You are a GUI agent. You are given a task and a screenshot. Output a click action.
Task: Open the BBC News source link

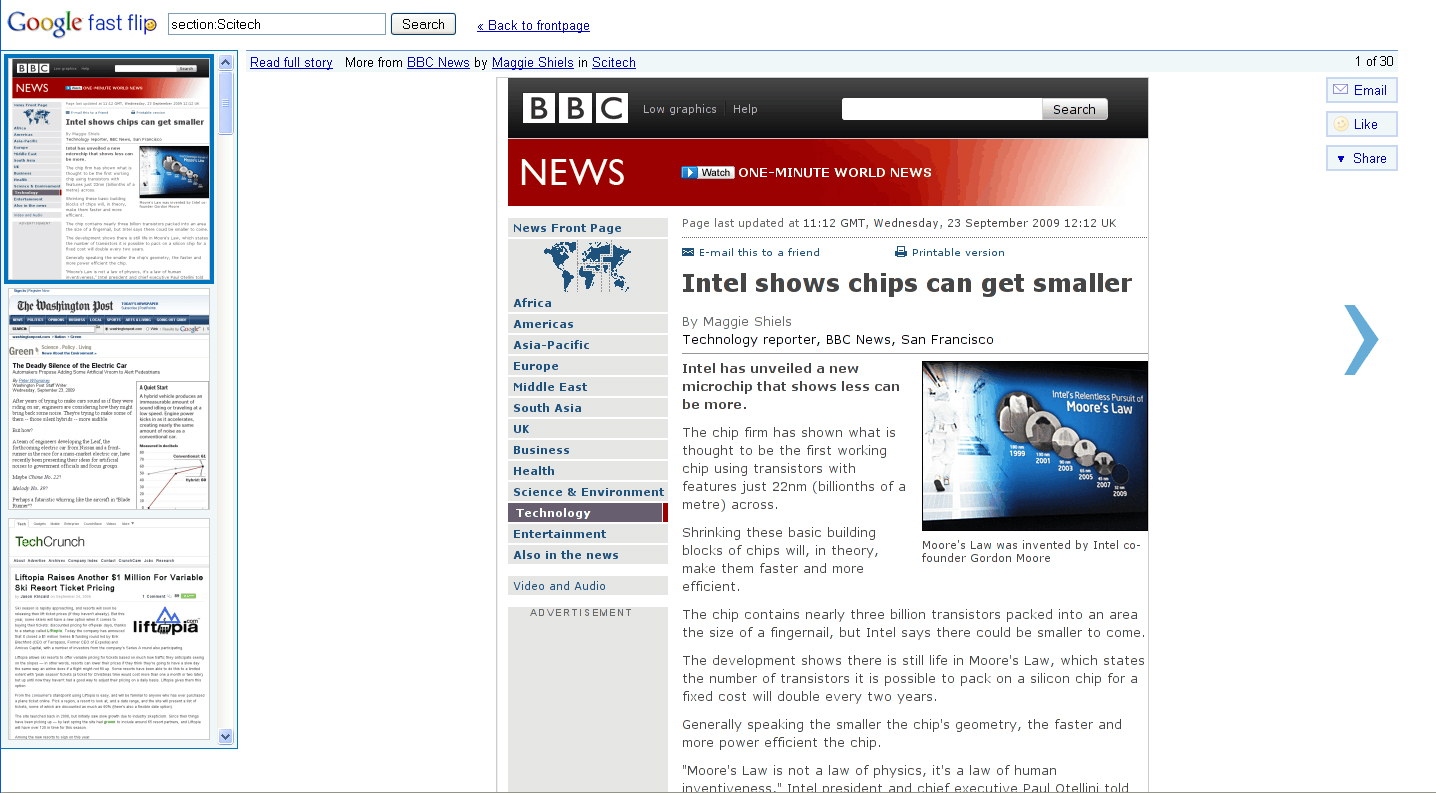[x=438, y=62]
